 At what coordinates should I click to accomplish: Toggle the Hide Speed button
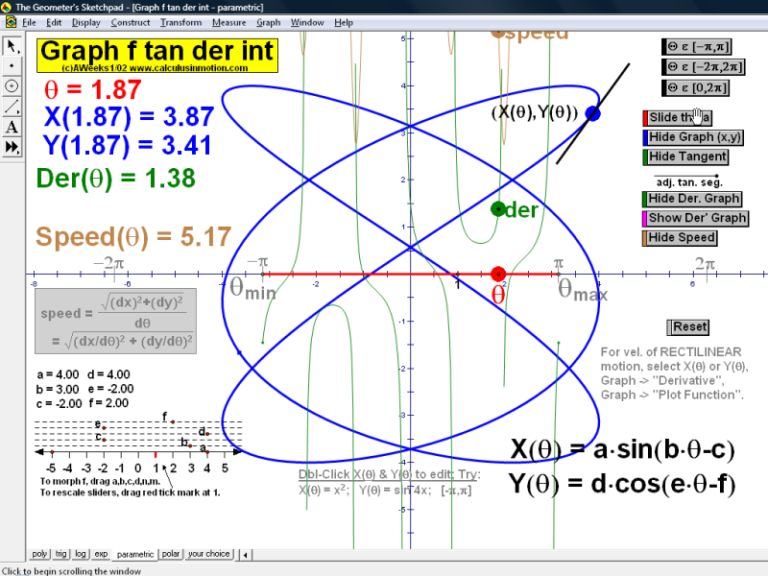[680, 238]
